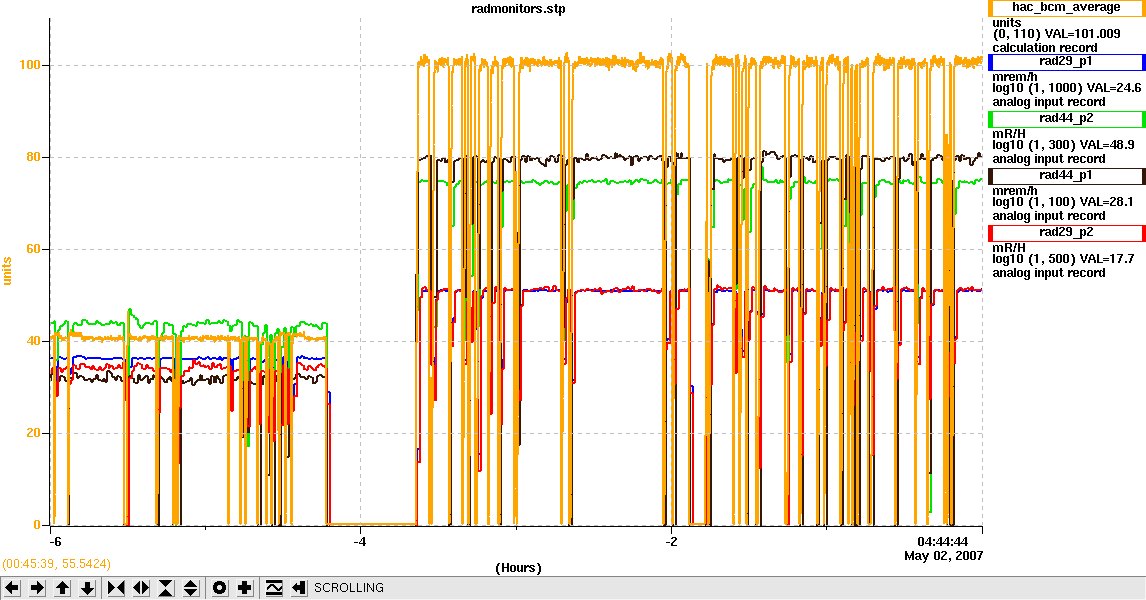Image resolution: width=1146 pixels, height=600 pixels.
Task: Click the x-axis tick label -2
Action: (672, 542)
